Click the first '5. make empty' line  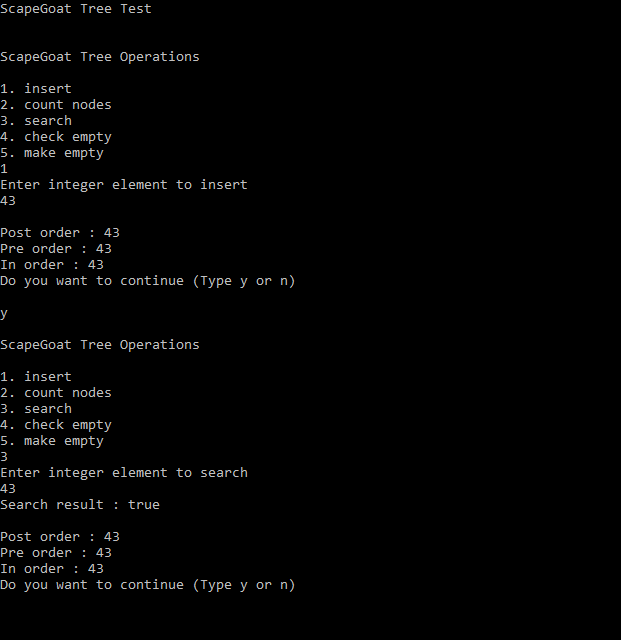pos(52,153)
